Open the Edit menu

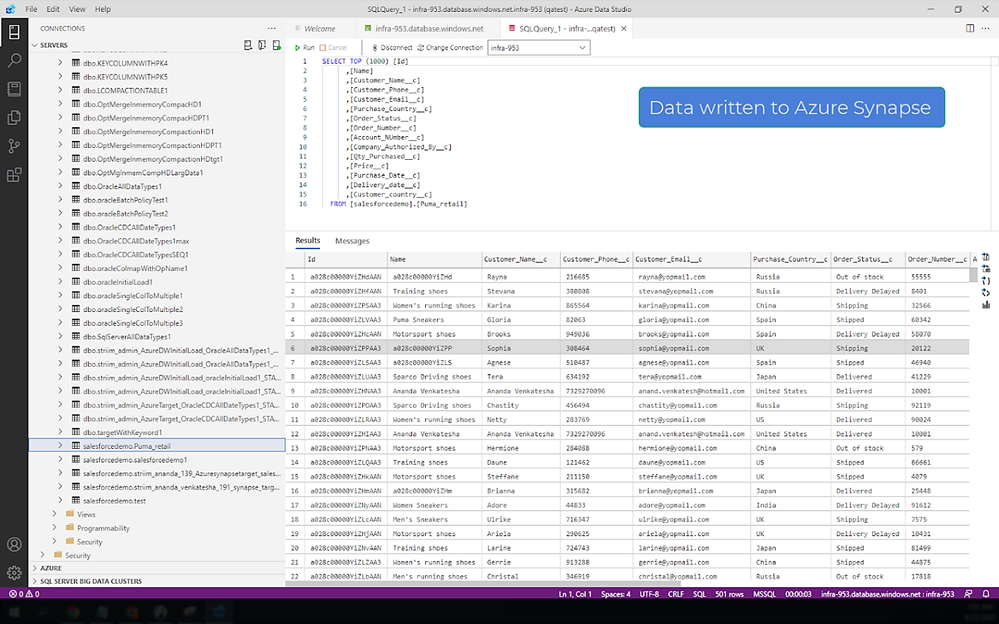click(x=53, y=9)
